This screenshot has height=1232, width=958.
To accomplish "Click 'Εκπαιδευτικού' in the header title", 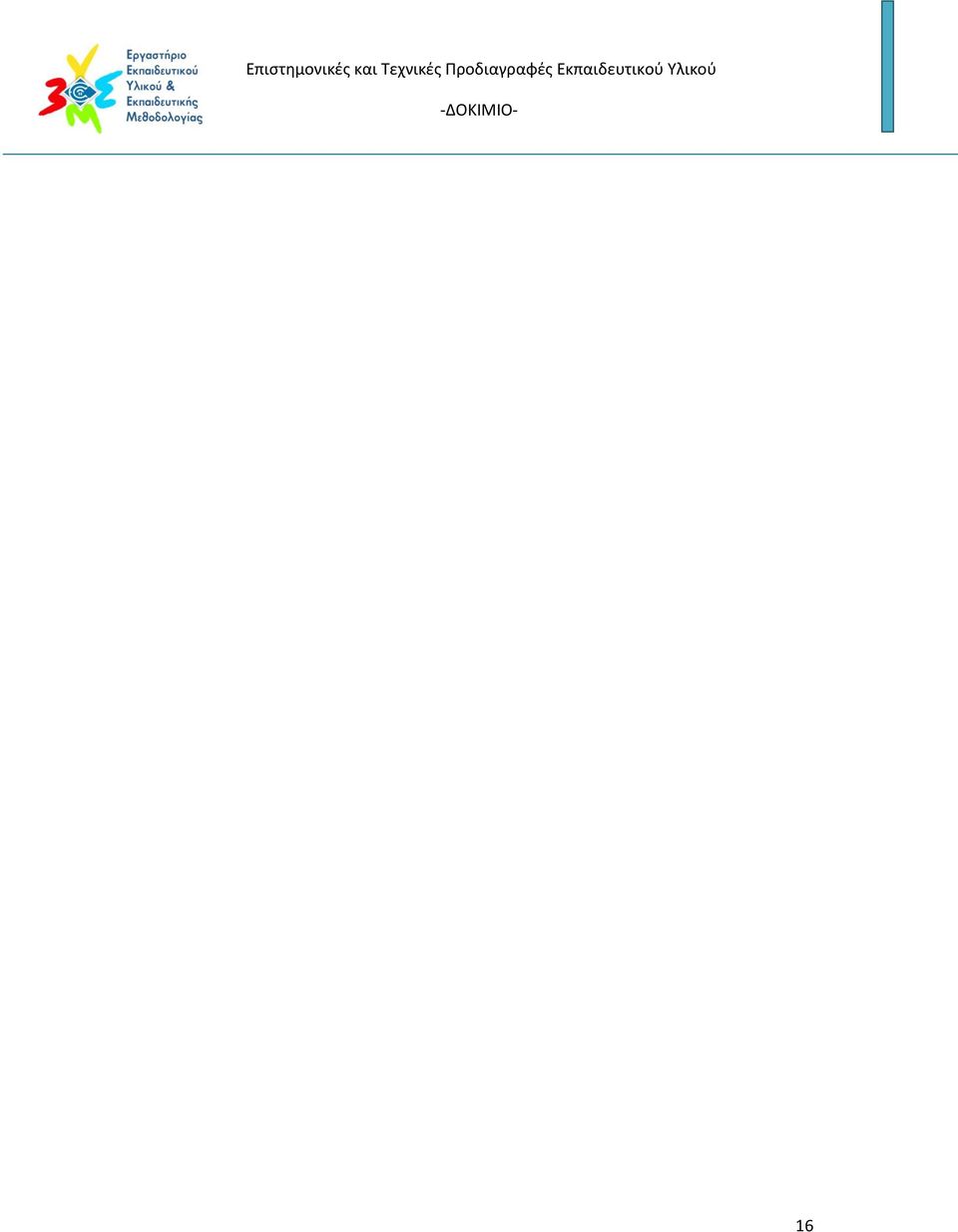I will (610, 70).
